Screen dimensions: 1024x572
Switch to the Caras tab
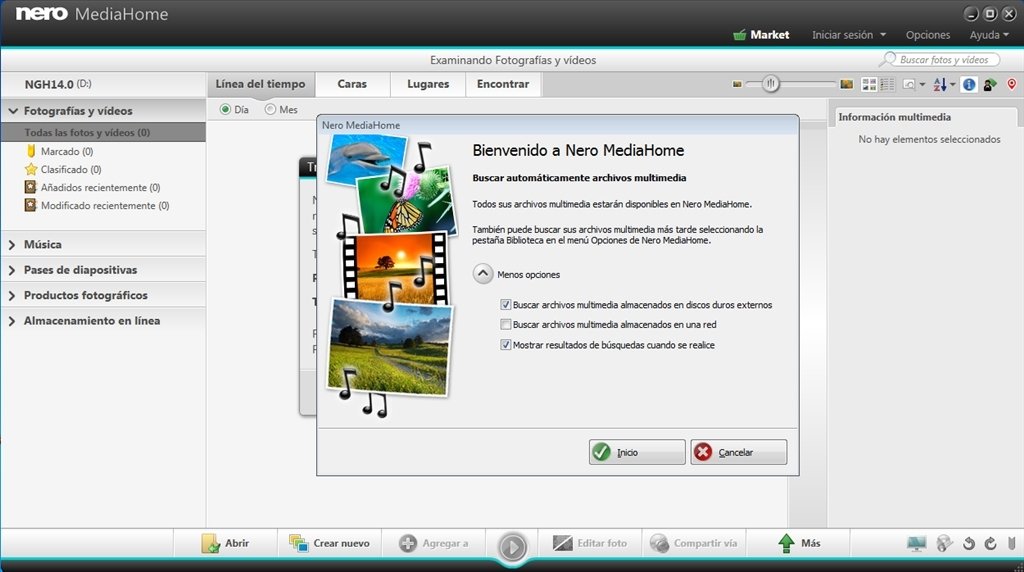[x=352, y=84]
